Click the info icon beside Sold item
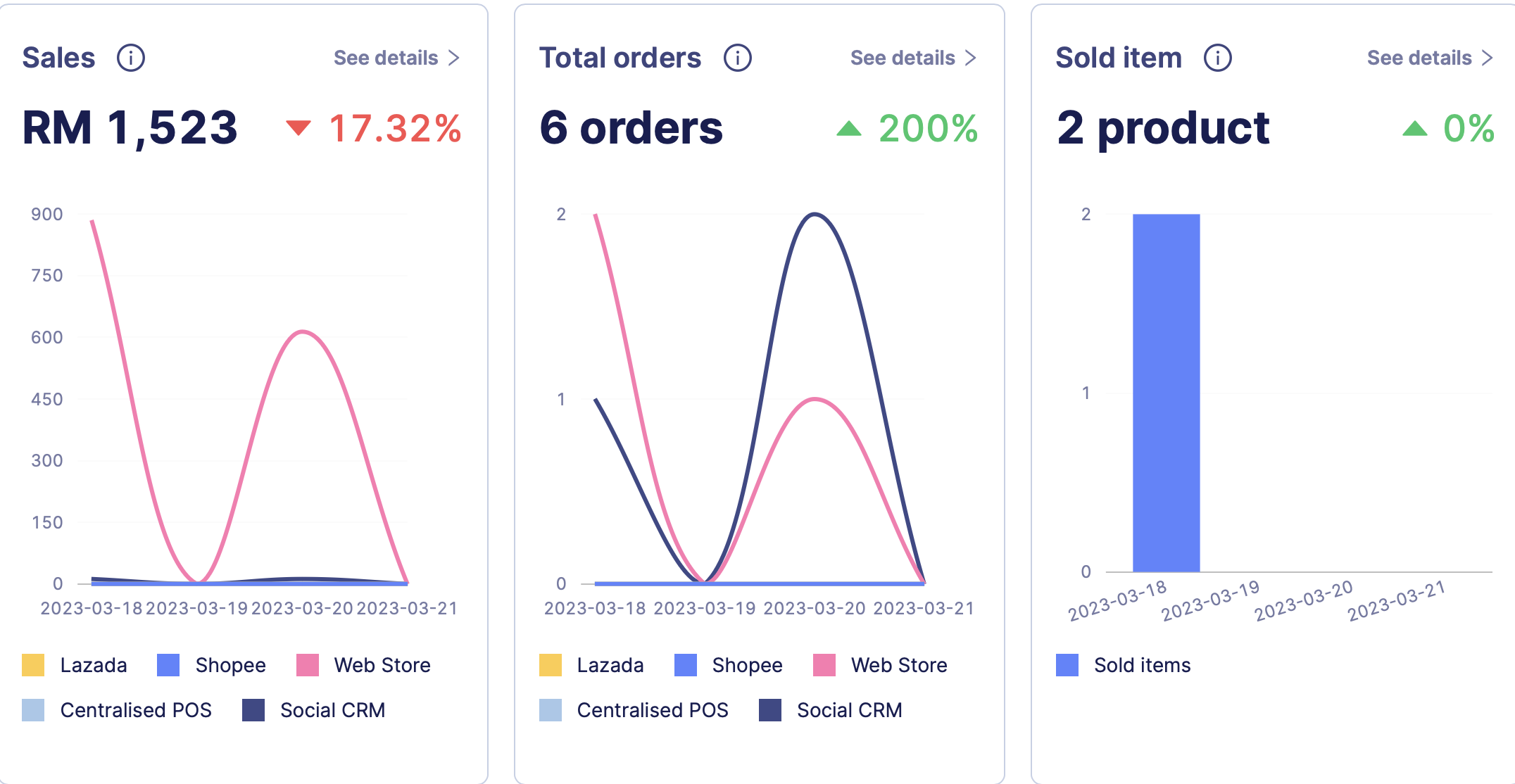The height and width of the screenshot is (784, 1515). (1218, 58)
